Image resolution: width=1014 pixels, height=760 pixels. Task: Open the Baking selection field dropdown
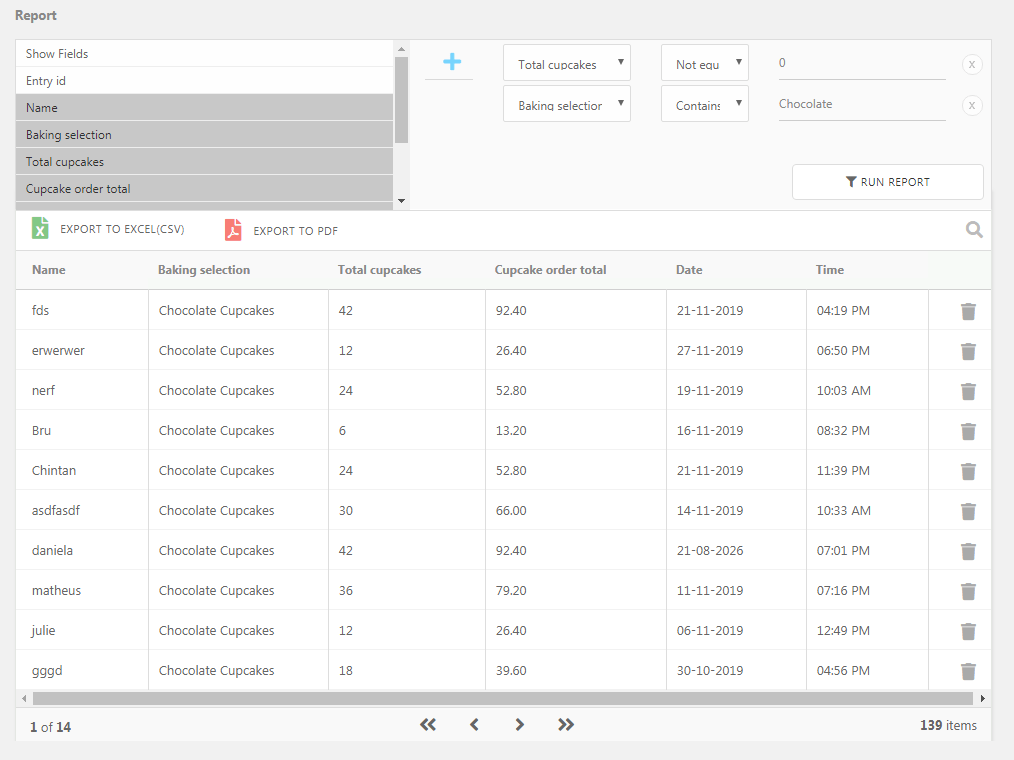click(566, 103)
